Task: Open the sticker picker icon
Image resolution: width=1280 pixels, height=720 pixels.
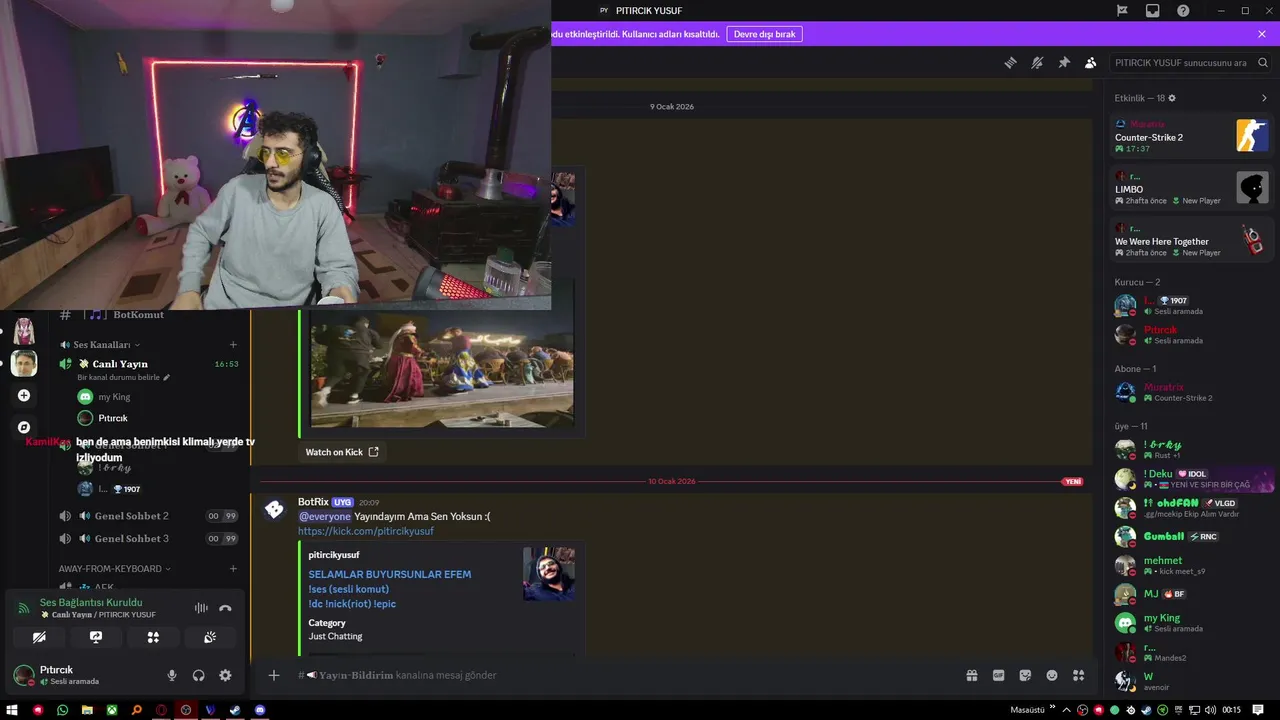Action: pos(1025,675)
